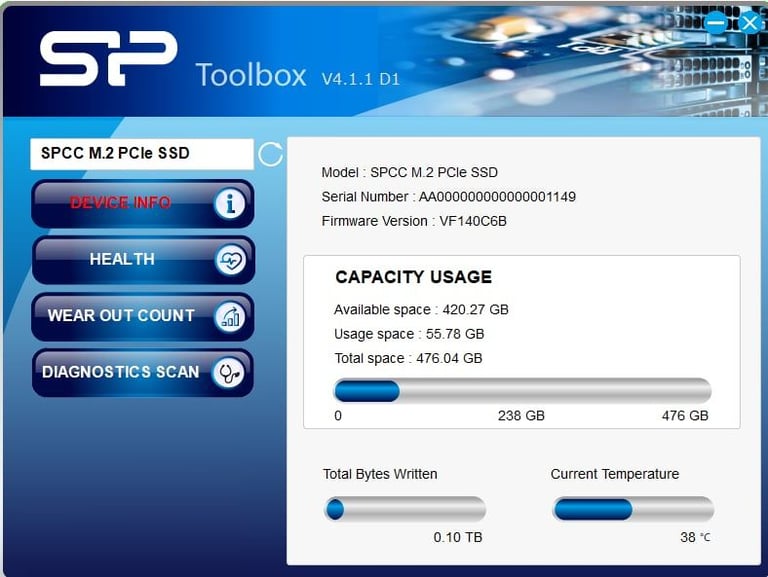Image resolution: width=768 pixels, height=577 pixels.
Task: Click the Current Temperature bar
Action: click(633, 509)
